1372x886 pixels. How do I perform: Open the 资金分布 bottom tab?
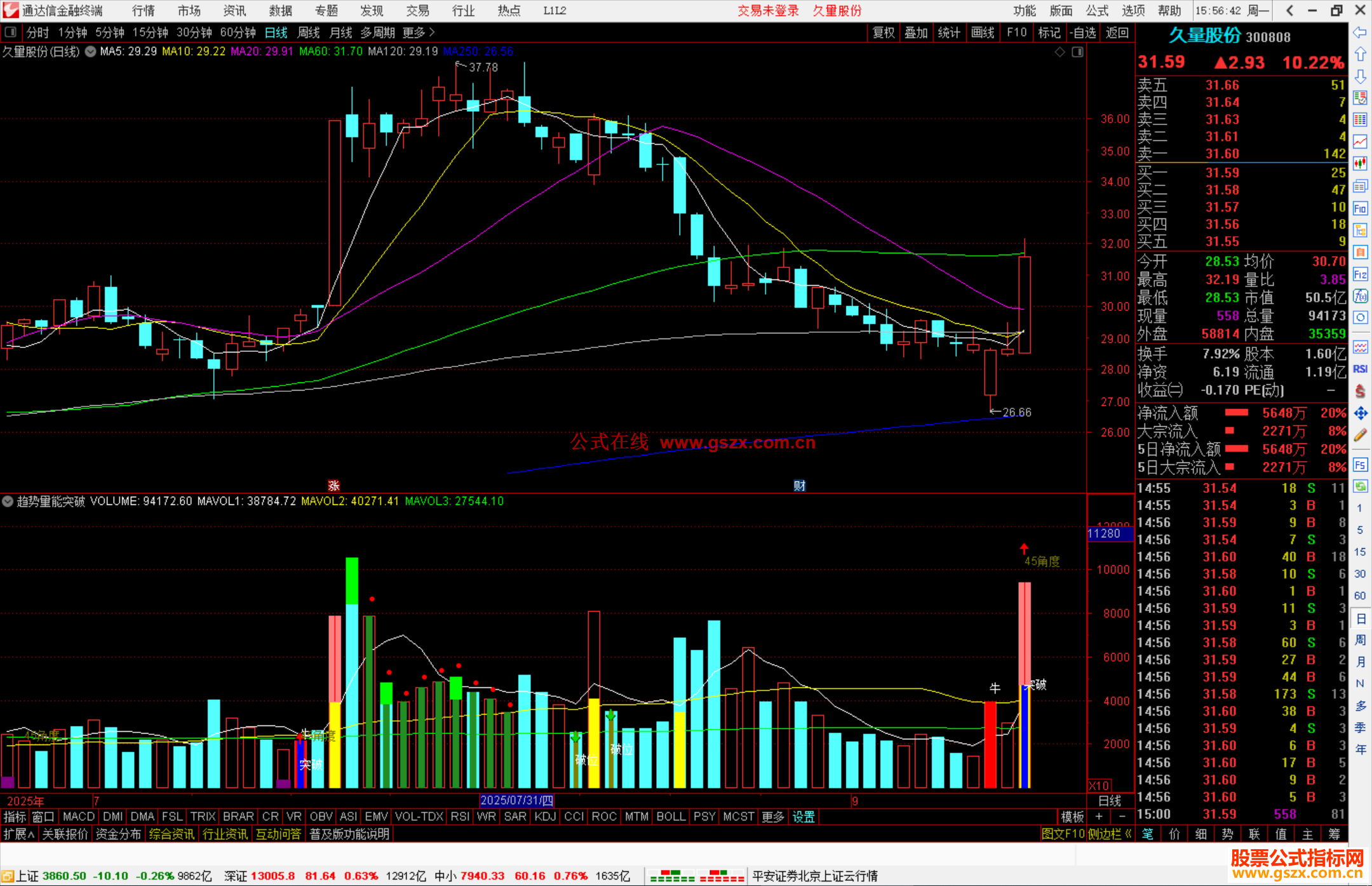pyautogui.click(x=118, y=834)
